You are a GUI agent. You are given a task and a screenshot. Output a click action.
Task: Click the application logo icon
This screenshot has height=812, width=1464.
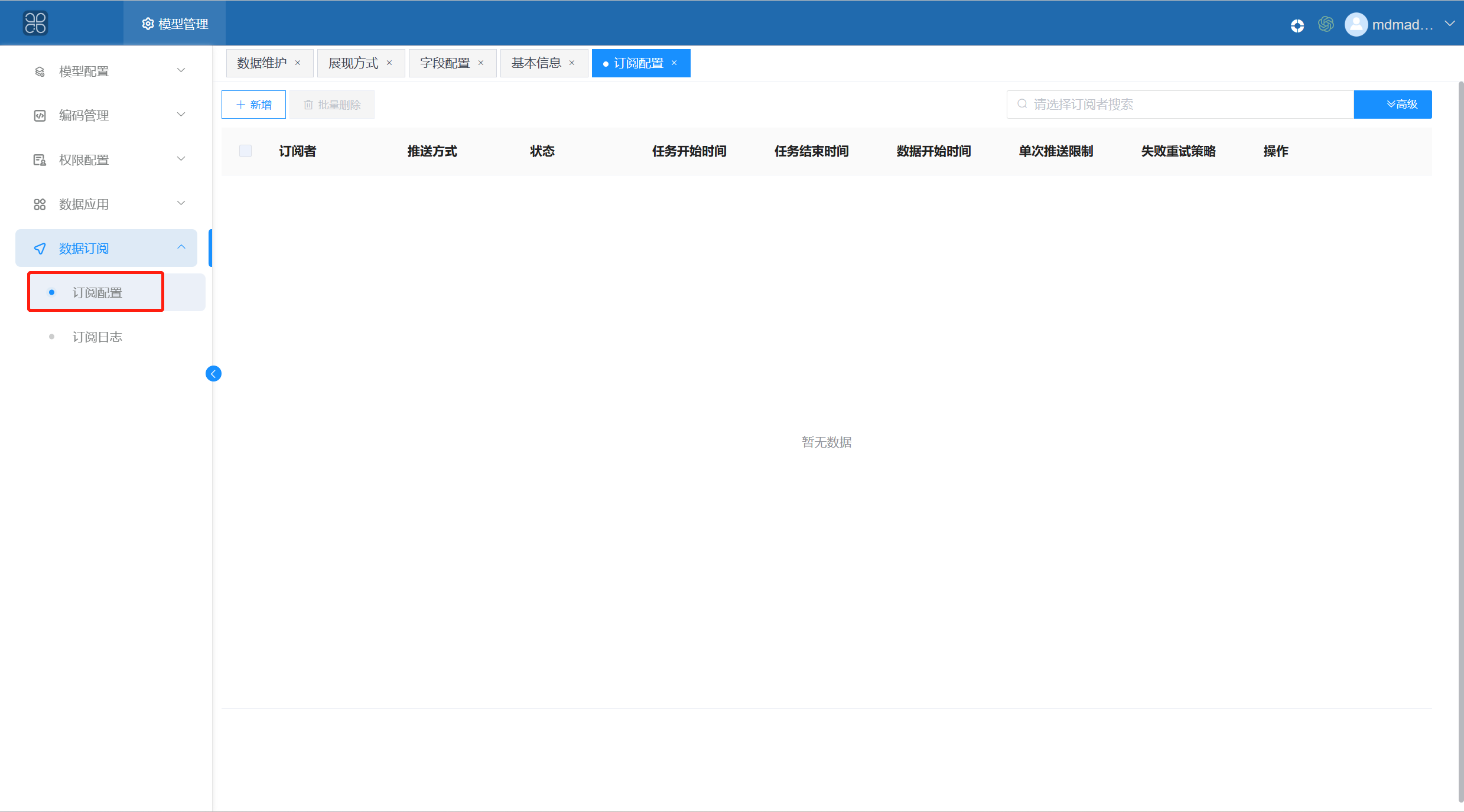(35, 24)
